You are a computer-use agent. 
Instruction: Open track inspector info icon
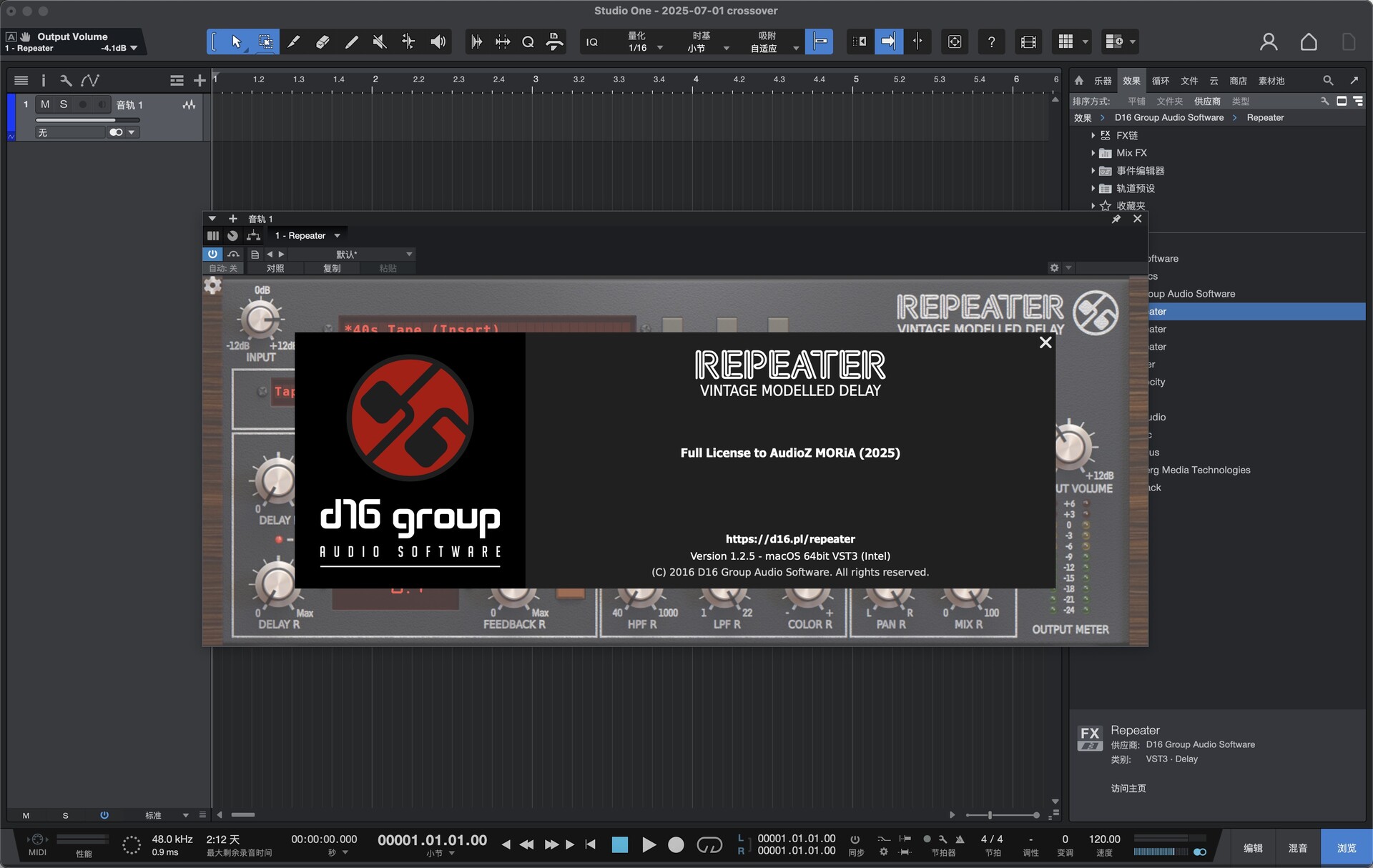pos(43,80)
